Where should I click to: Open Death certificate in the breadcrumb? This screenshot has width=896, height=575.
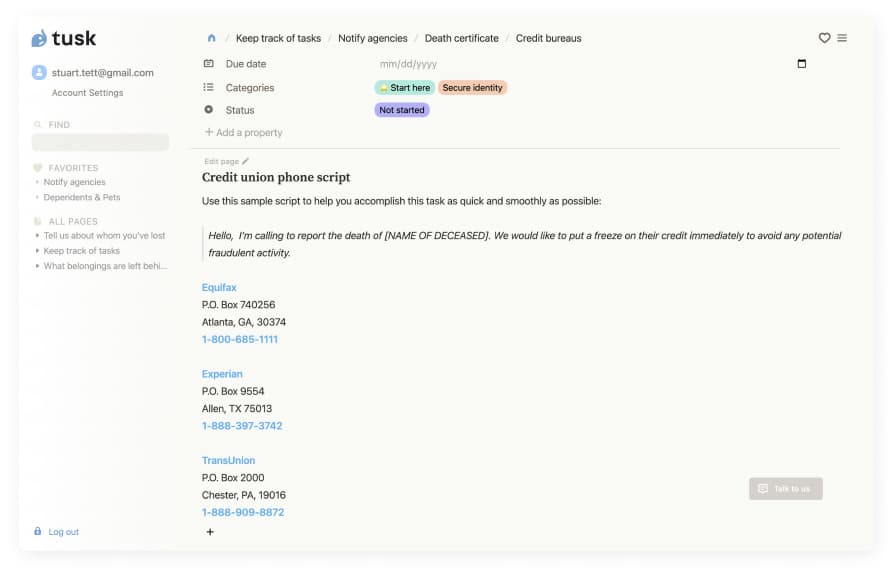point(461,38)
